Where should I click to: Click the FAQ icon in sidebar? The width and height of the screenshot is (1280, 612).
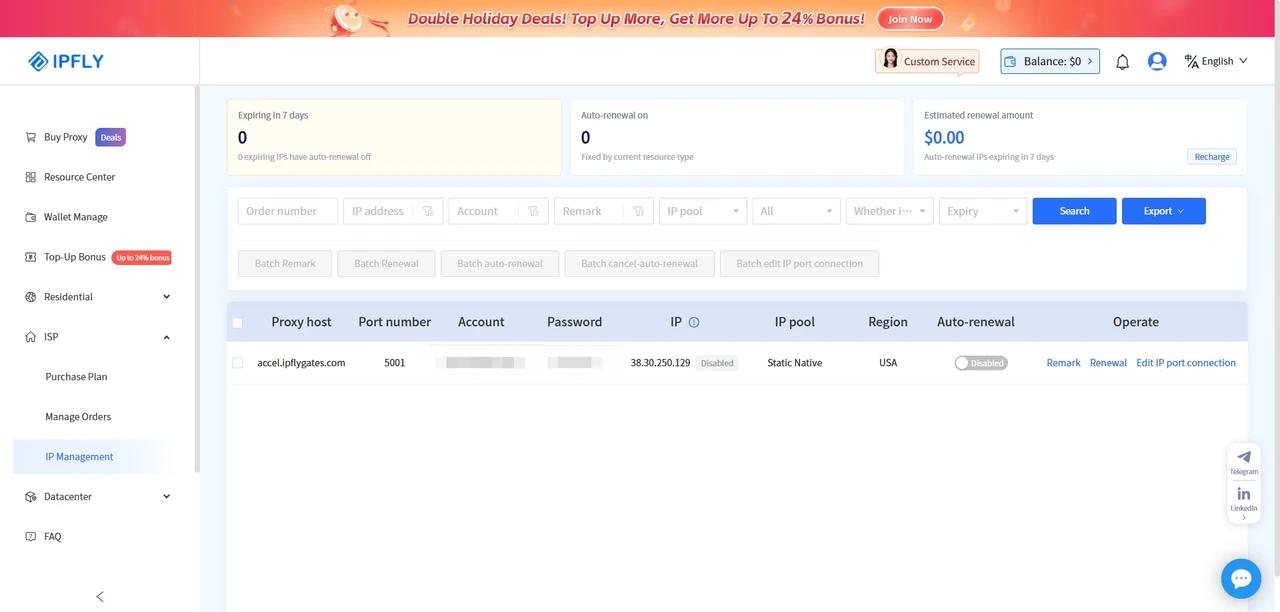[x=30, y=537]
